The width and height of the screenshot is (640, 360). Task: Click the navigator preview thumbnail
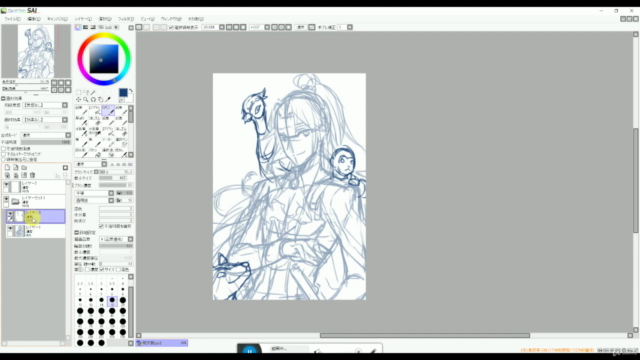[x=36, y=51]
